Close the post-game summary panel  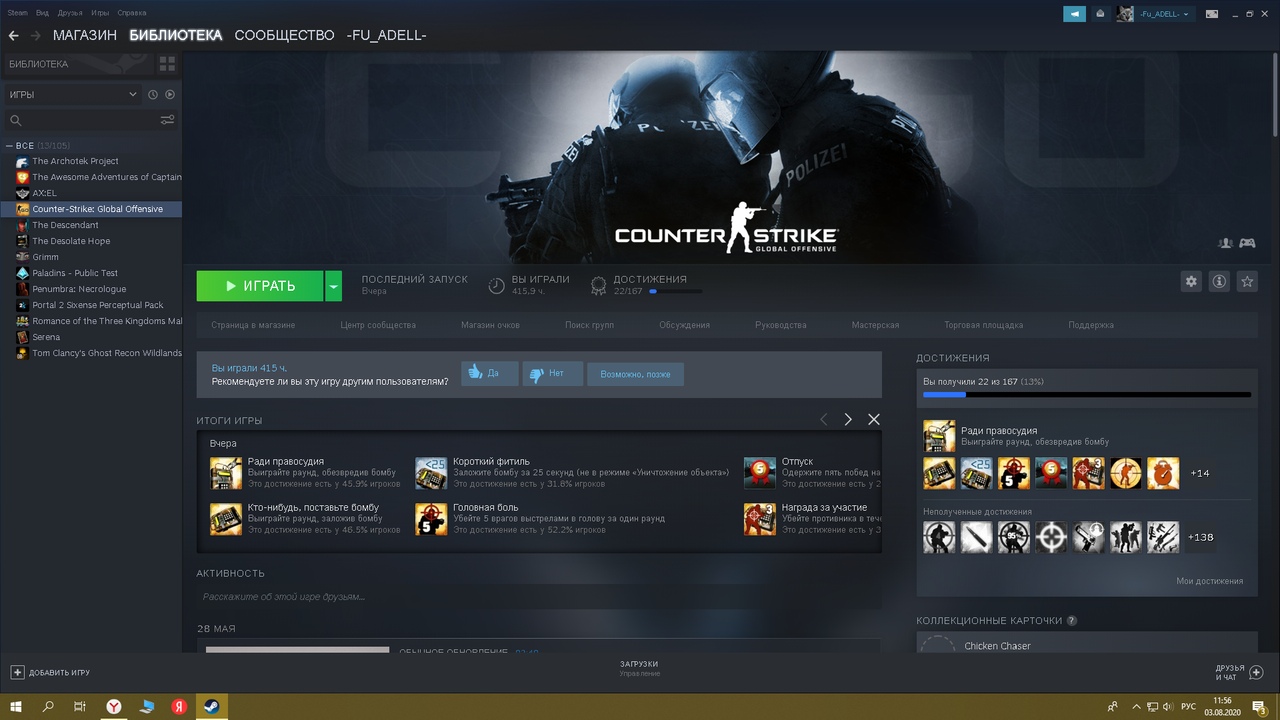(874, 419)
